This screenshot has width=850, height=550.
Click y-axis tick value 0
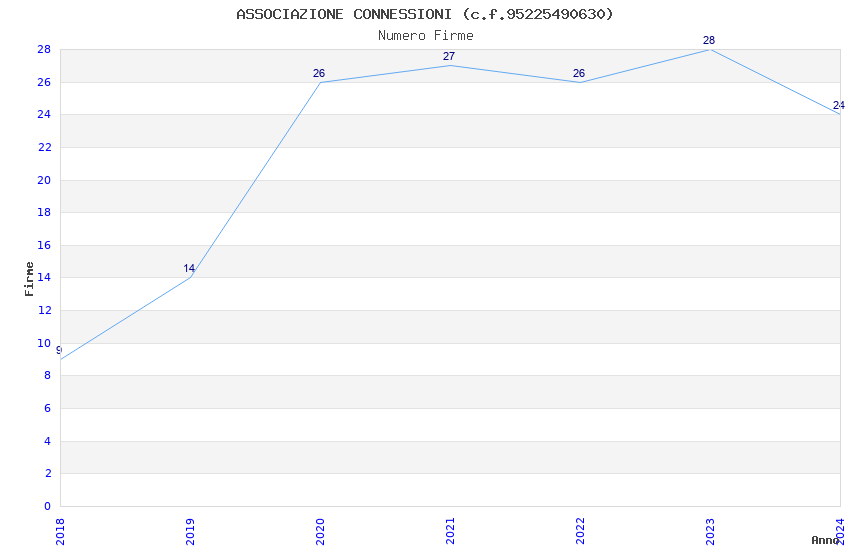click(x=47, y=506)
